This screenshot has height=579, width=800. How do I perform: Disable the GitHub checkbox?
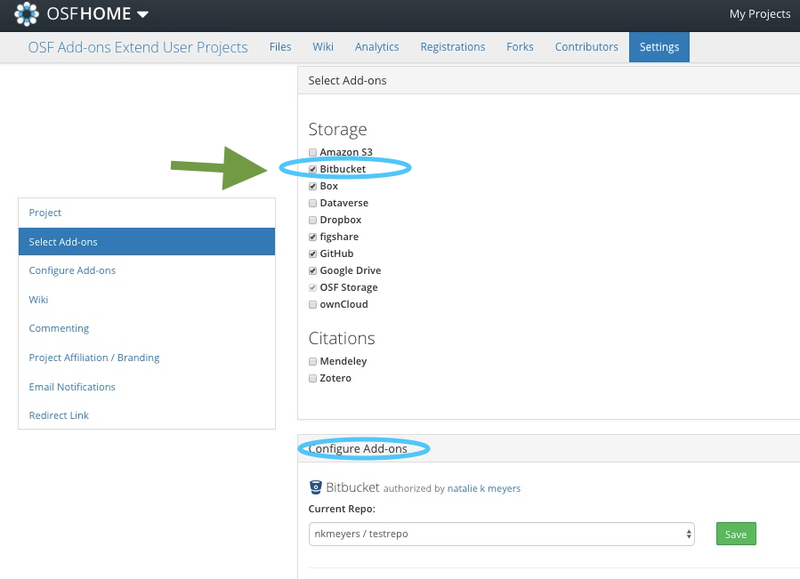coord(313,254)
